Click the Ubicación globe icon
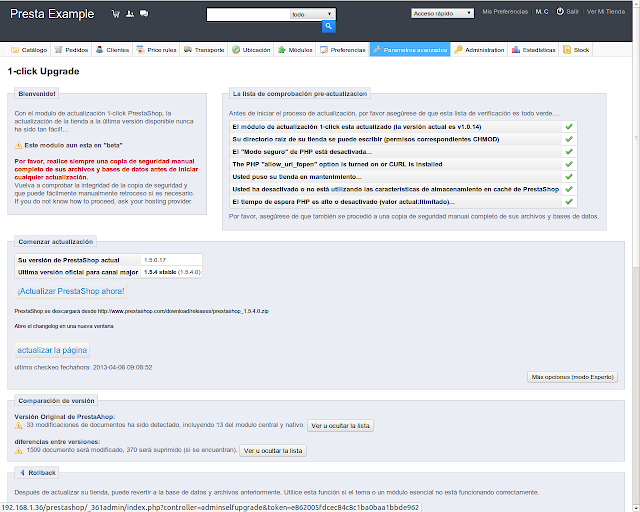 tap(236, 50)
